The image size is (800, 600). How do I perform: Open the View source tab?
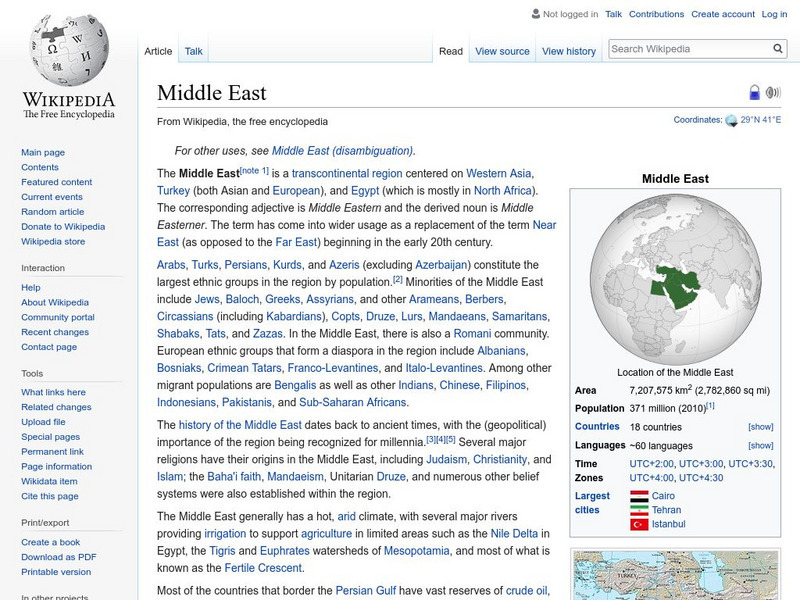[x=502, y=51]
